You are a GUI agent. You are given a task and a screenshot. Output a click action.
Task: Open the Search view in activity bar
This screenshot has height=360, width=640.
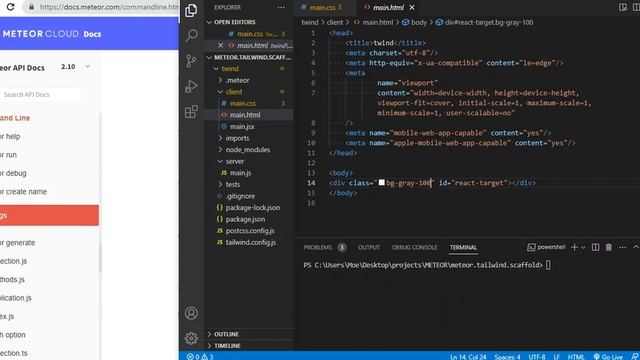(x=191, y=35)
